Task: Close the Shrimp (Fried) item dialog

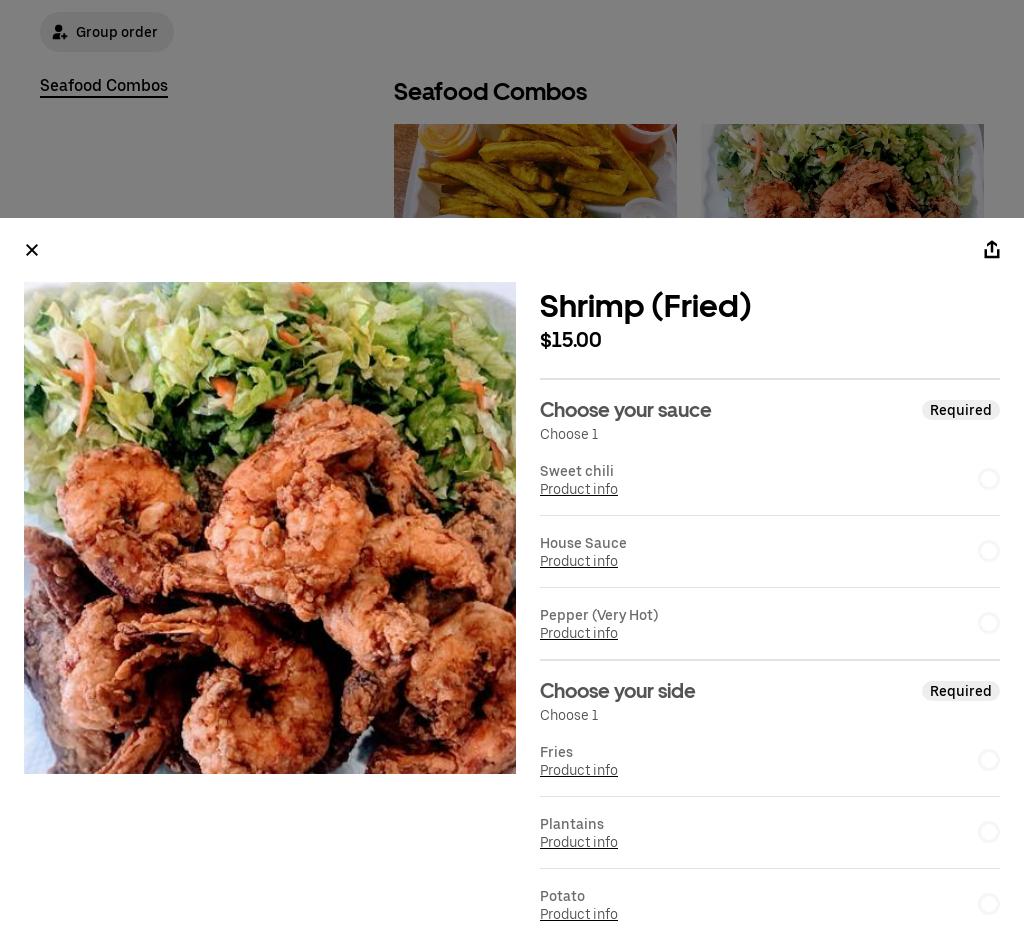Action: click(x=32, y=250)
